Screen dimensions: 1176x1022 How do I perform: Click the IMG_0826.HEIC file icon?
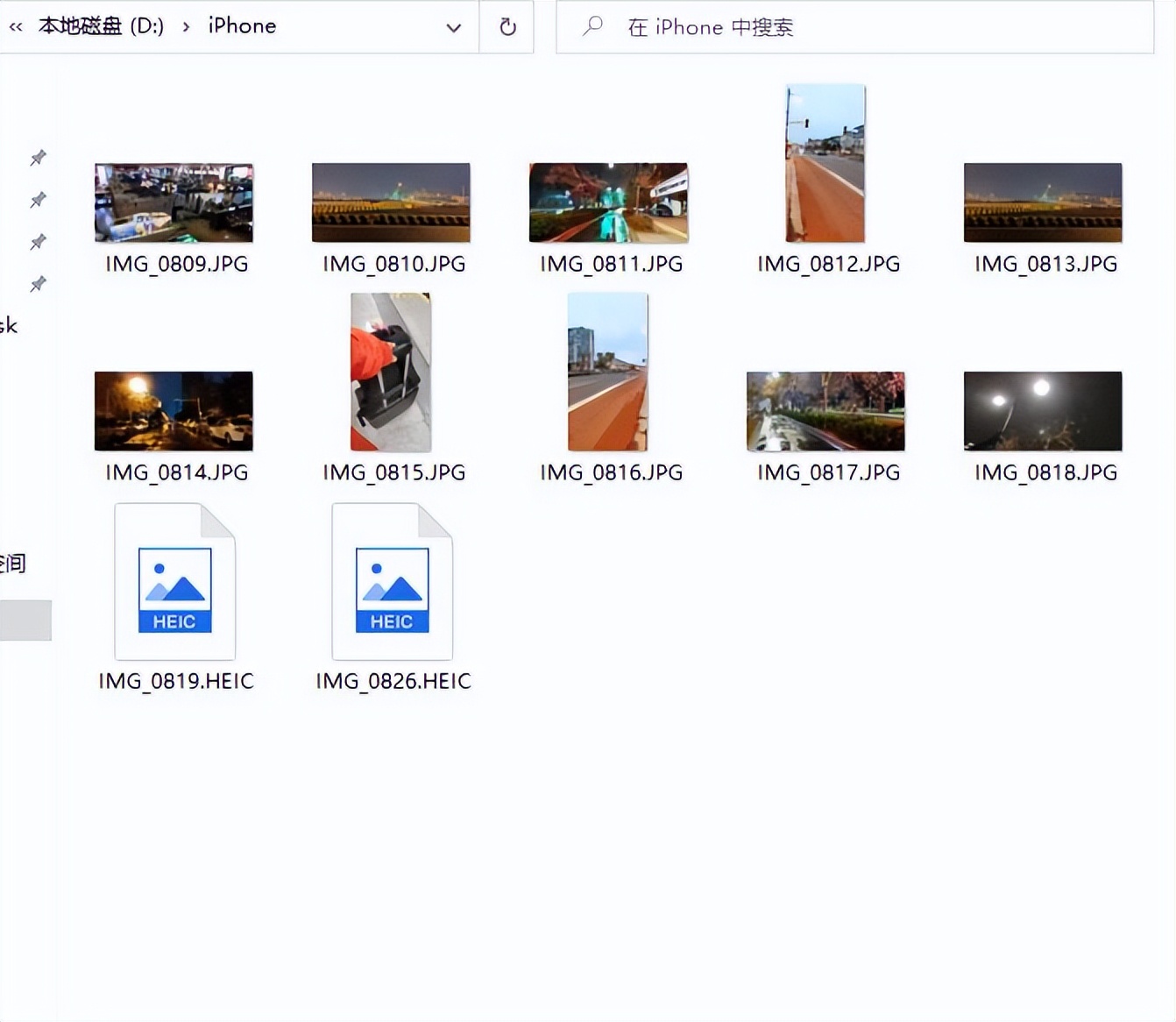[392, 580]
